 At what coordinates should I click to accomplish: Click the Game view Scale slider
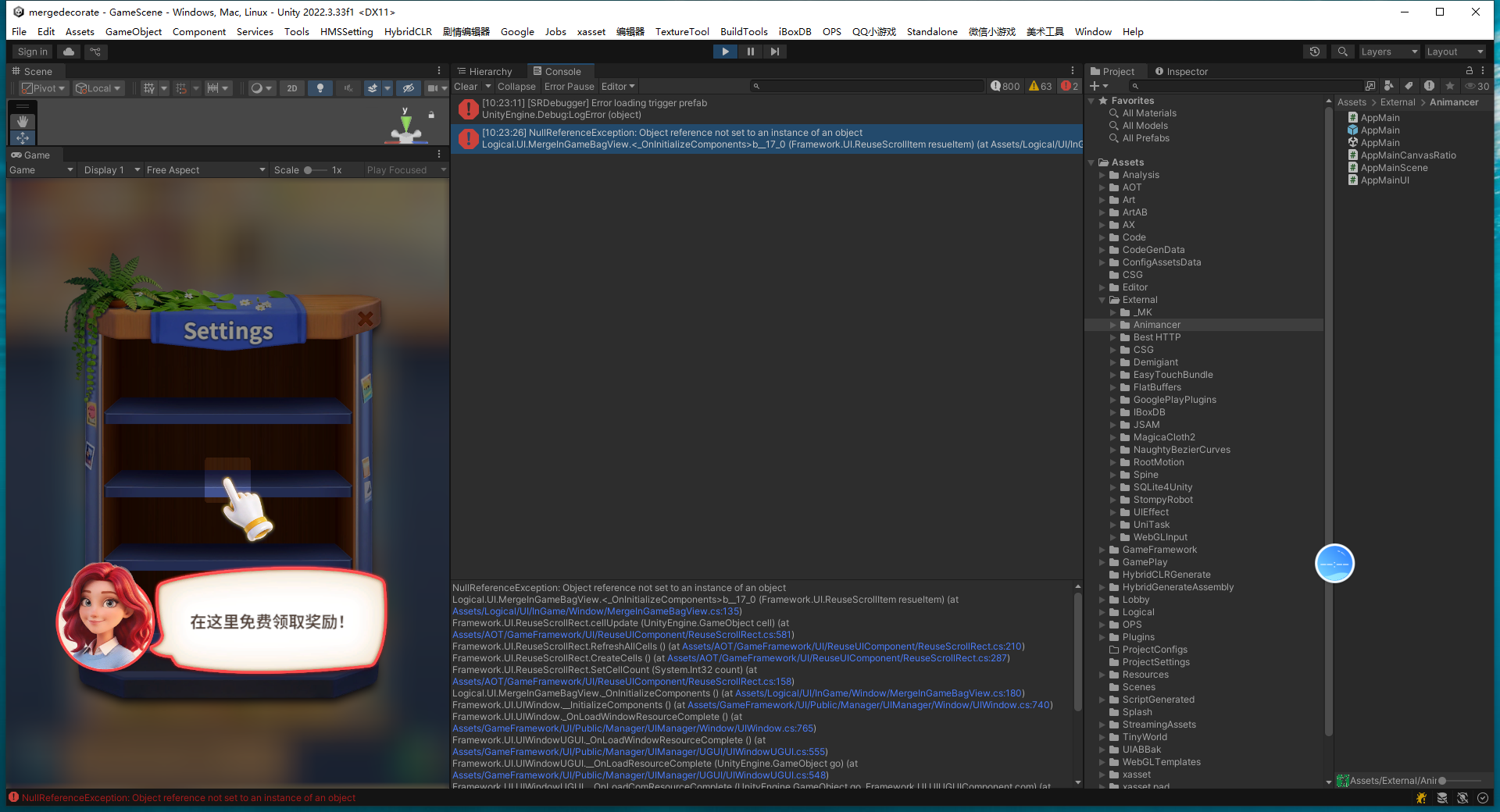tap(316, 170)
